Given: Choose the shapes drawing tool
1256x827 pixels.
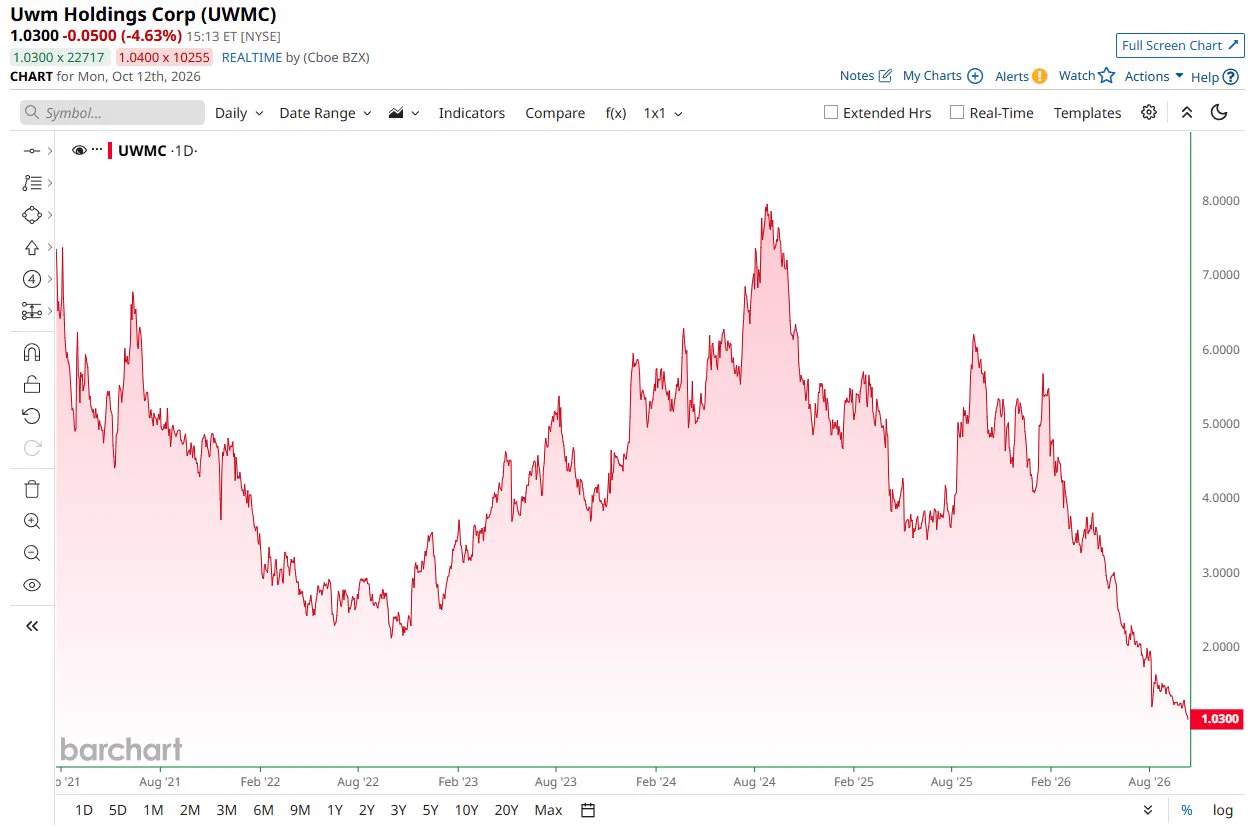Looking at the screenshot, I should click(31, 215).
